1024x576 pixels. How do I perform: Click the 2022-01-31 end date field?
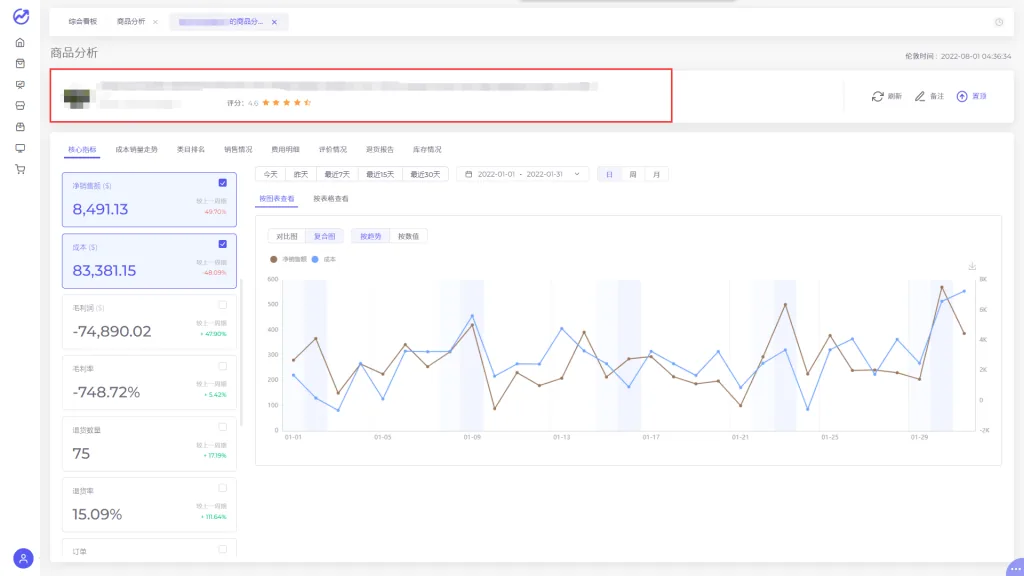[x=545, y=174]
